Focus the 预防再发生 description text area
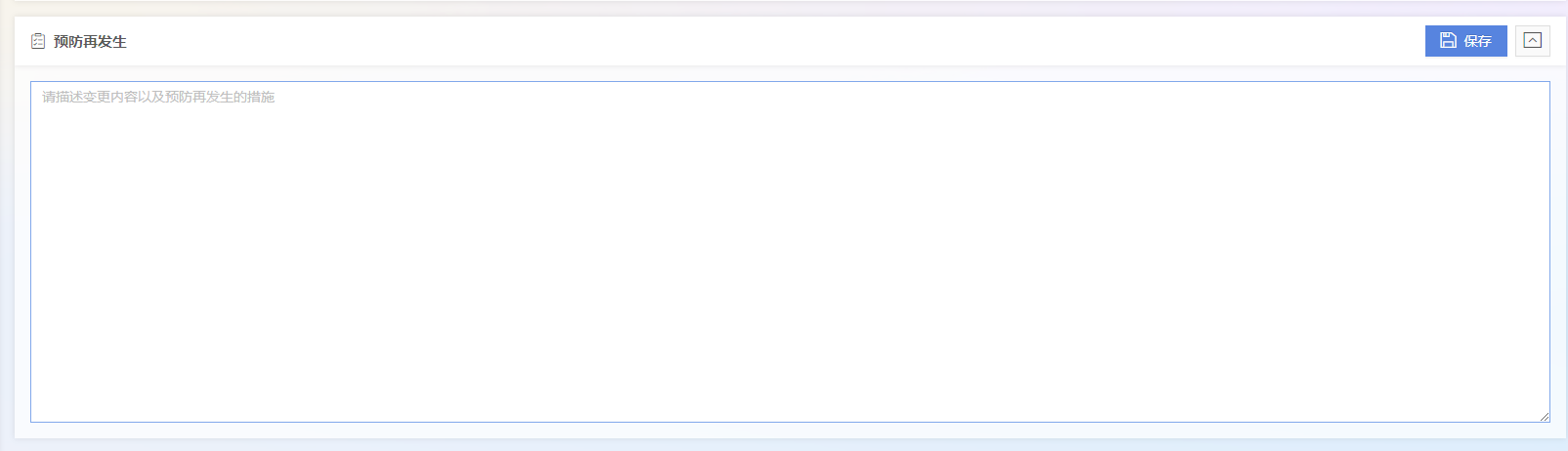Screen dimensions: 1568x451 (x=790, y=252)
